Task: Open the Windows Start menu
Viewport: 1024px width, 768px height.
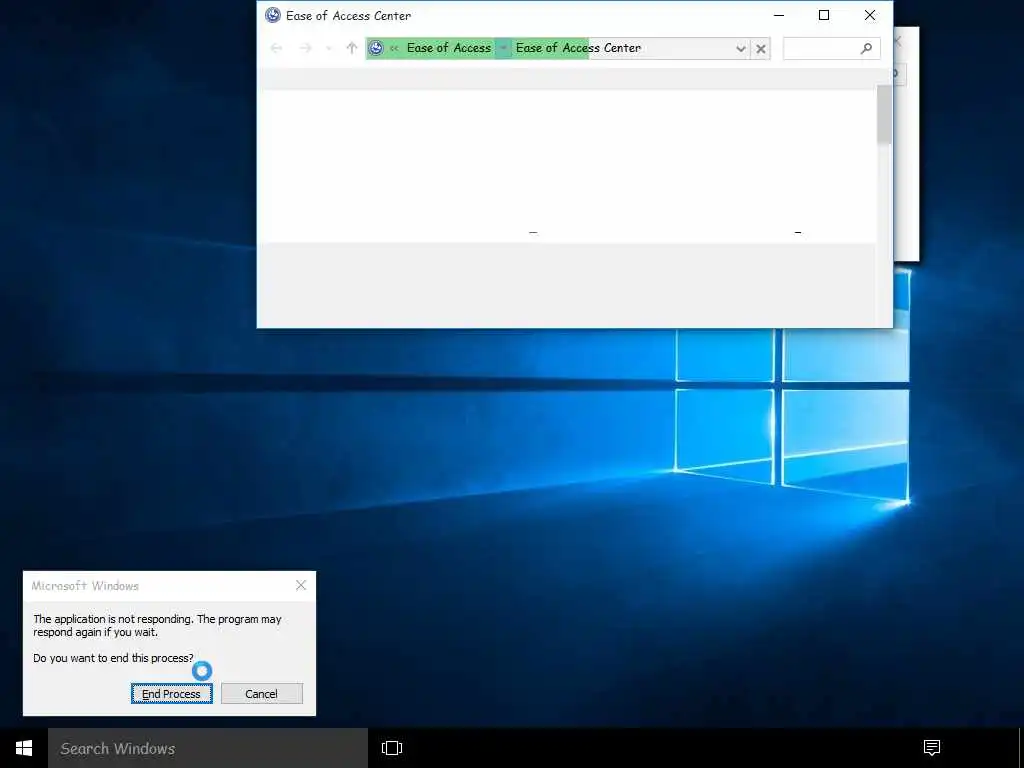Action: pyautogui.click(x=24, y=748)
